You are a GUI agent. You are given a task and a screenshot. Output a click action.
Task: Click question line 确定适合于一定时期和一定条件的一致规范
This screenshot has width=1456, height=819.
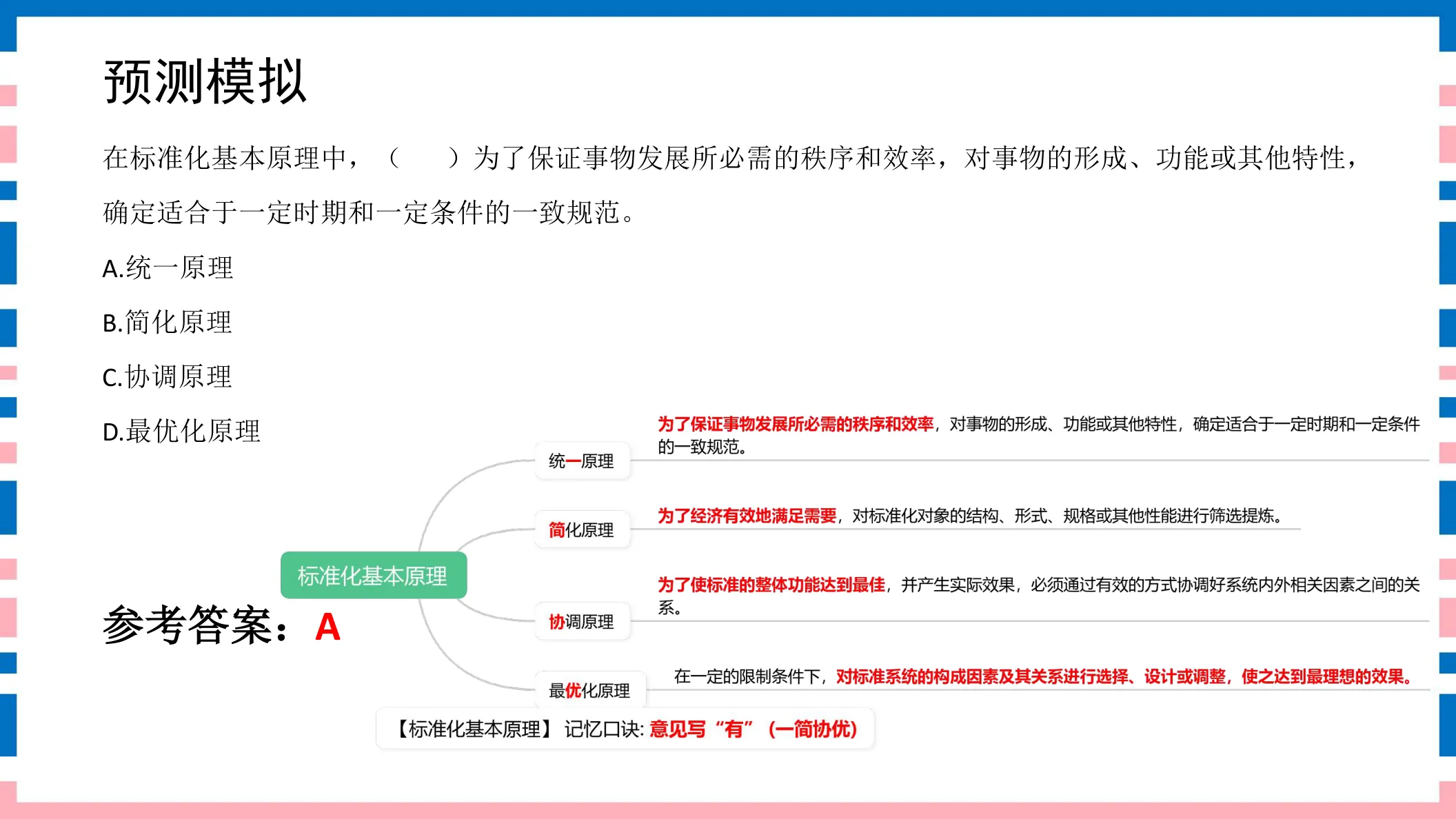pos(369,212)
